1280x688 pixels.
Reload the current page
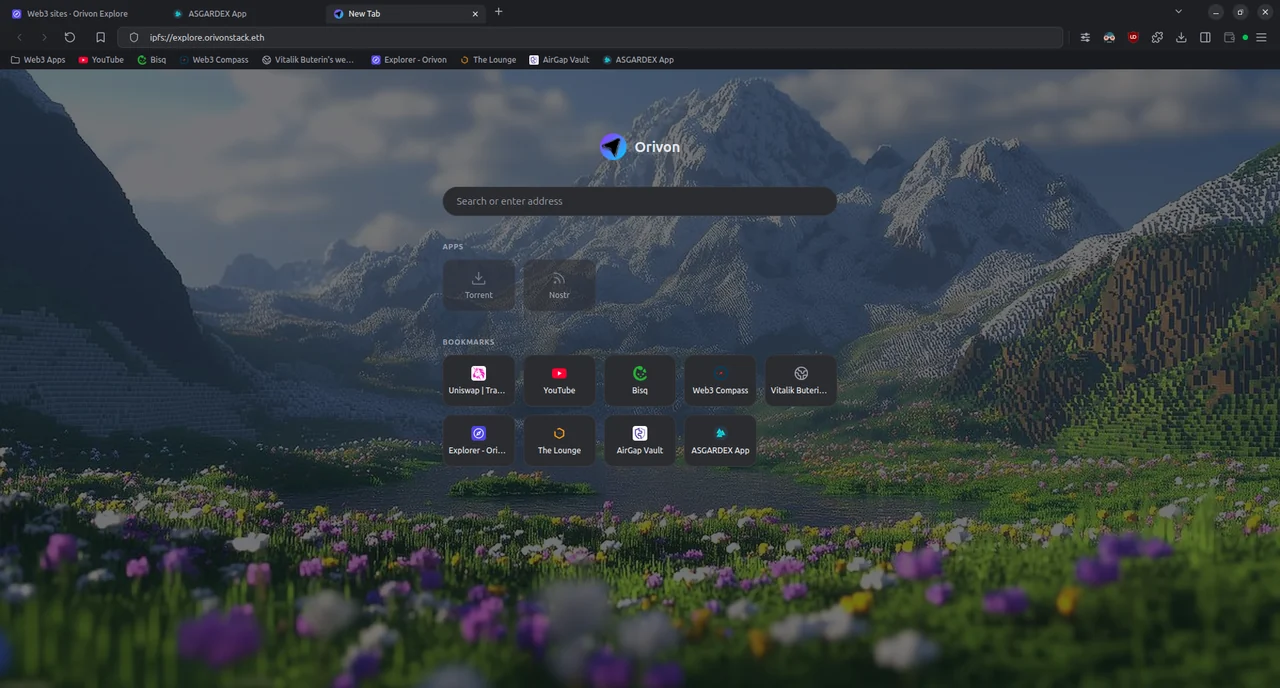click(70, 37)
